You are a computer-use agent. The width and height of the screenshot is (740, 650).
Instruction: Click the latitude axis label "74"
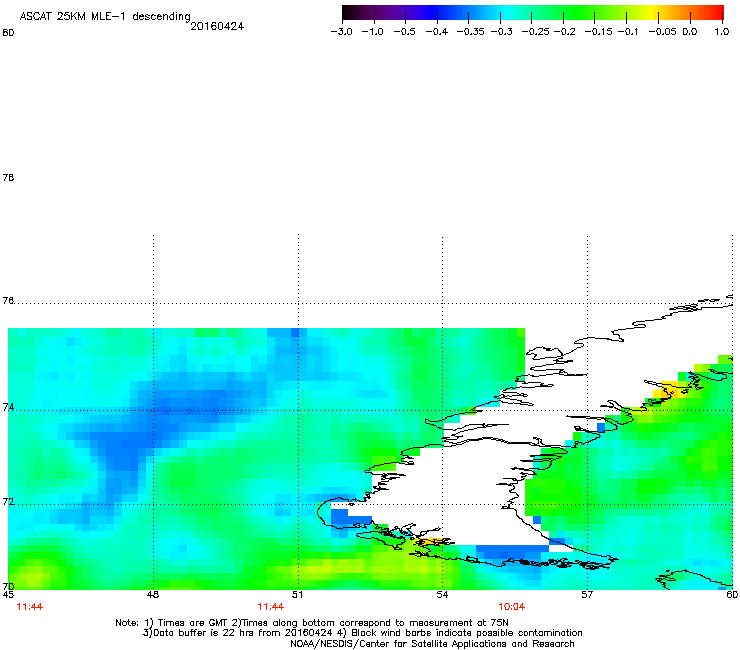point(8,407)
